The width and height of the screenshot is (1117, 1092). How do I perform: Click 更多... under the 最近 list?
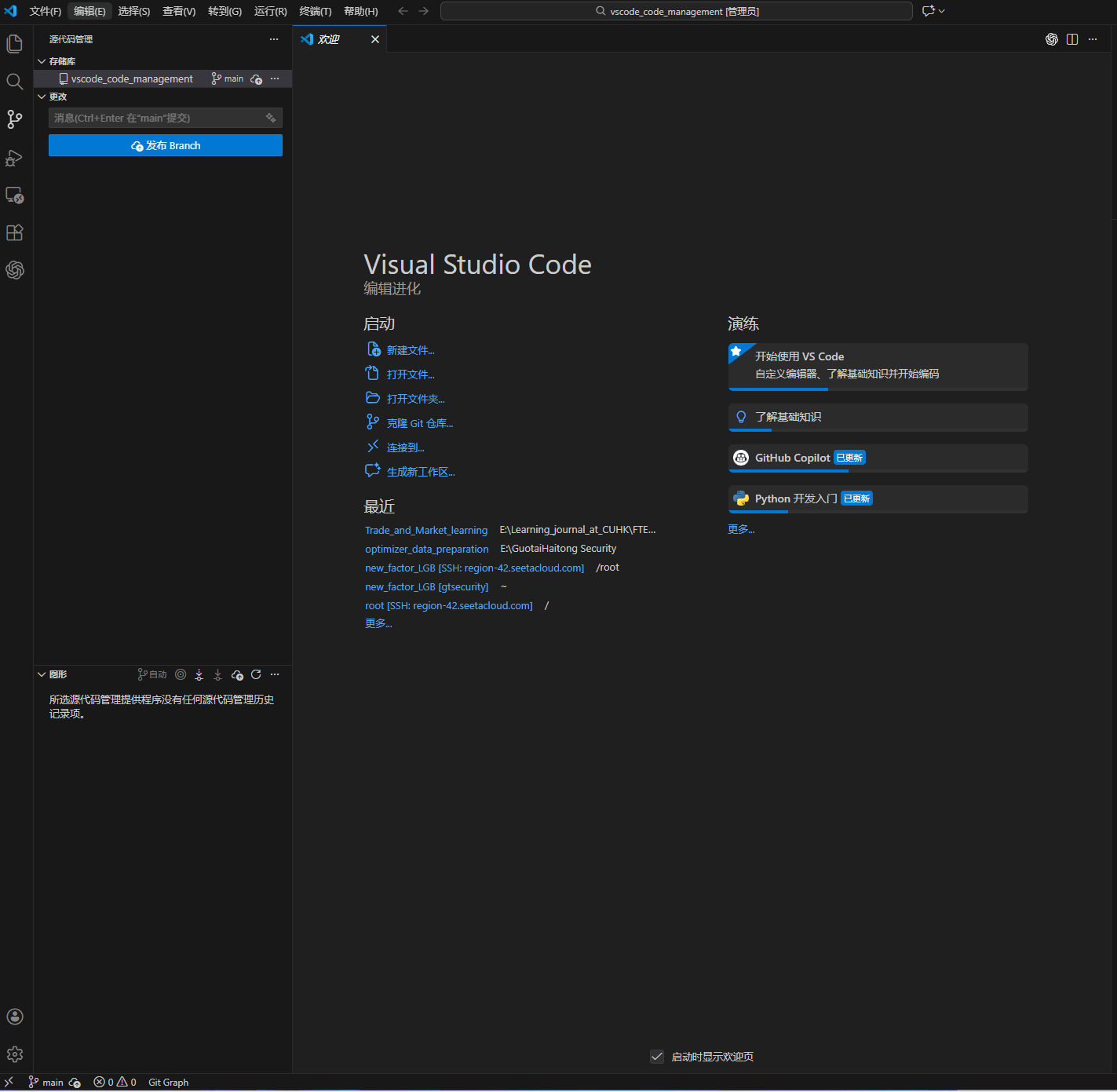tap(378, 623)
